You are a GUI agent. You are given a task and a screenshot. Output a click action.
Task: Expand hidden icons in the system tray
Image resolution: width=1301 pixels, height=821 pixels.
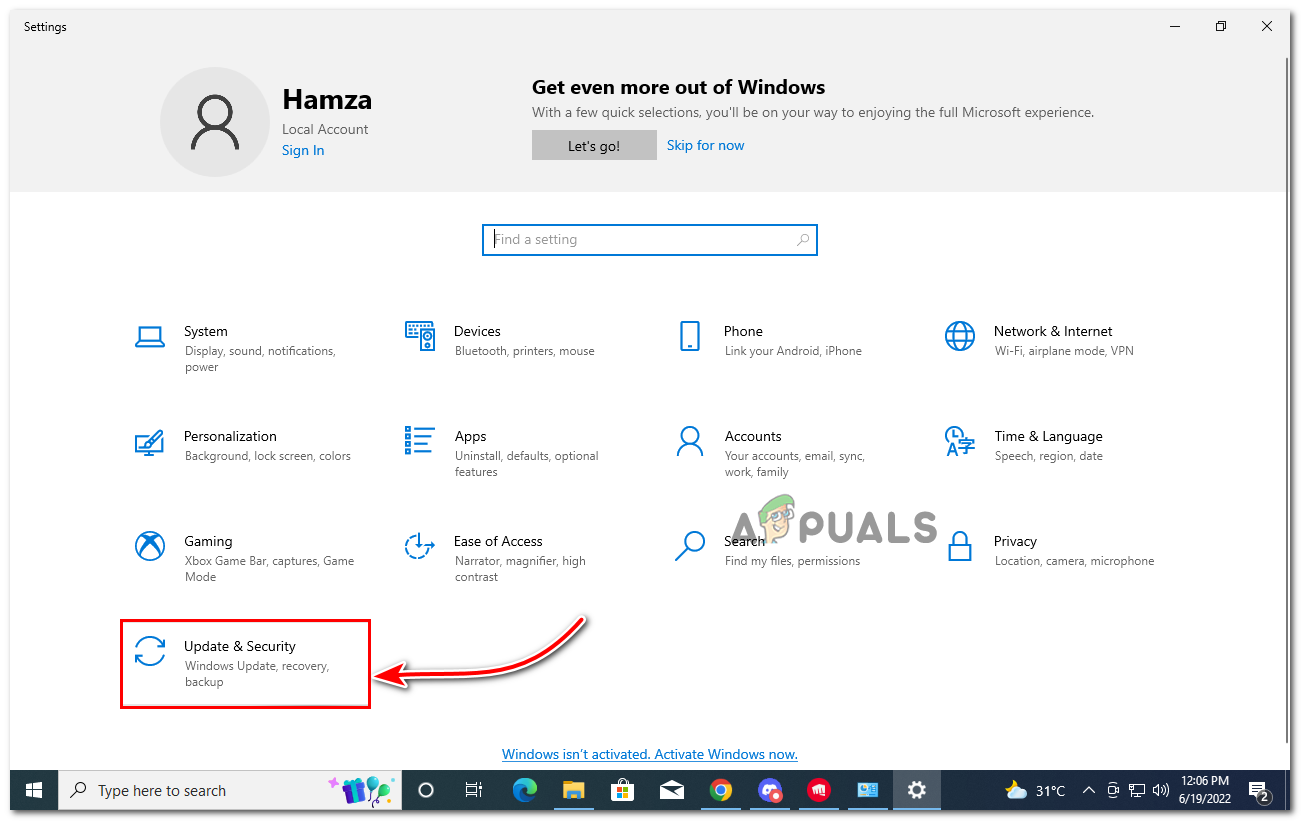(x=1088, y=790)
